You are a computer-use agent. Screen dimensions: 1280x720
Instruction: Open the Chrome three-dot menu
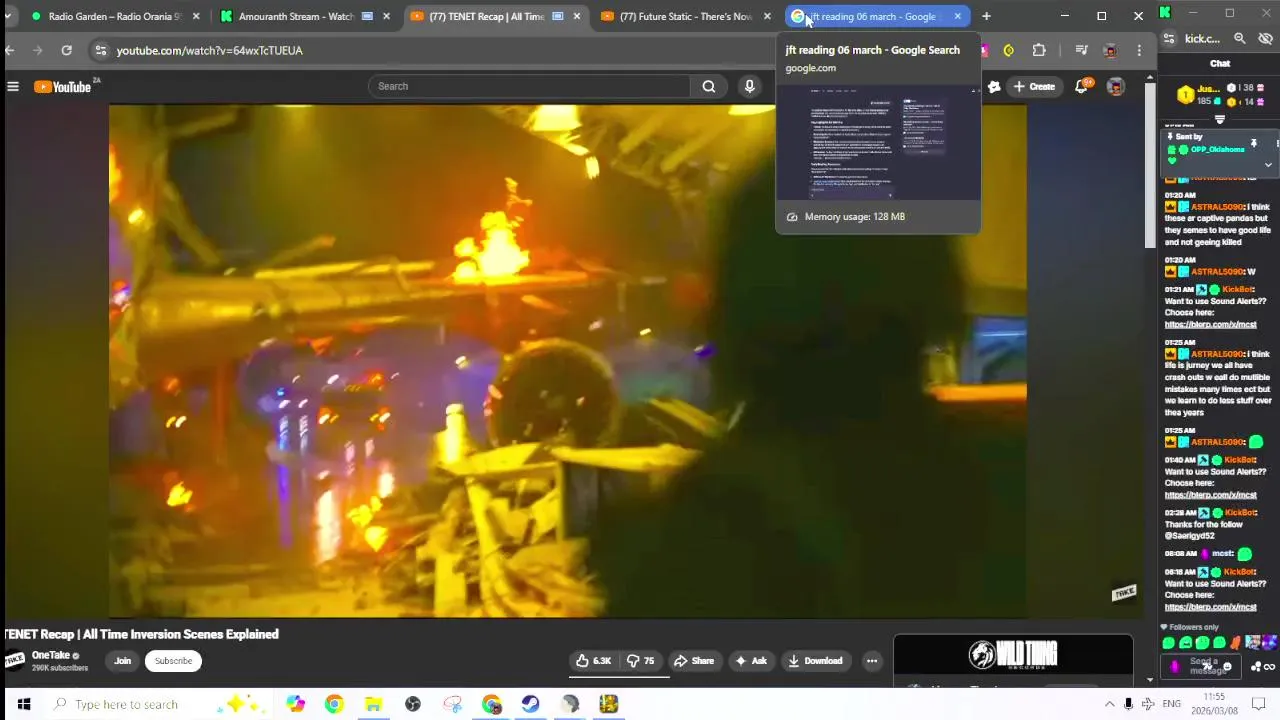tap(1139, 50)
